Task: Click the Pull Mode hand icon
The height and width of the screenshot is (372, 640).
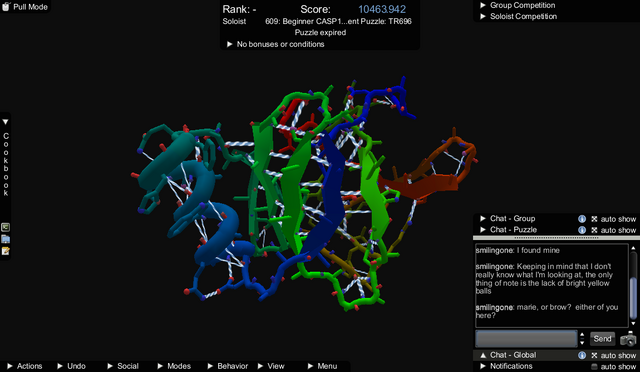Action: (x=6, y=6)
